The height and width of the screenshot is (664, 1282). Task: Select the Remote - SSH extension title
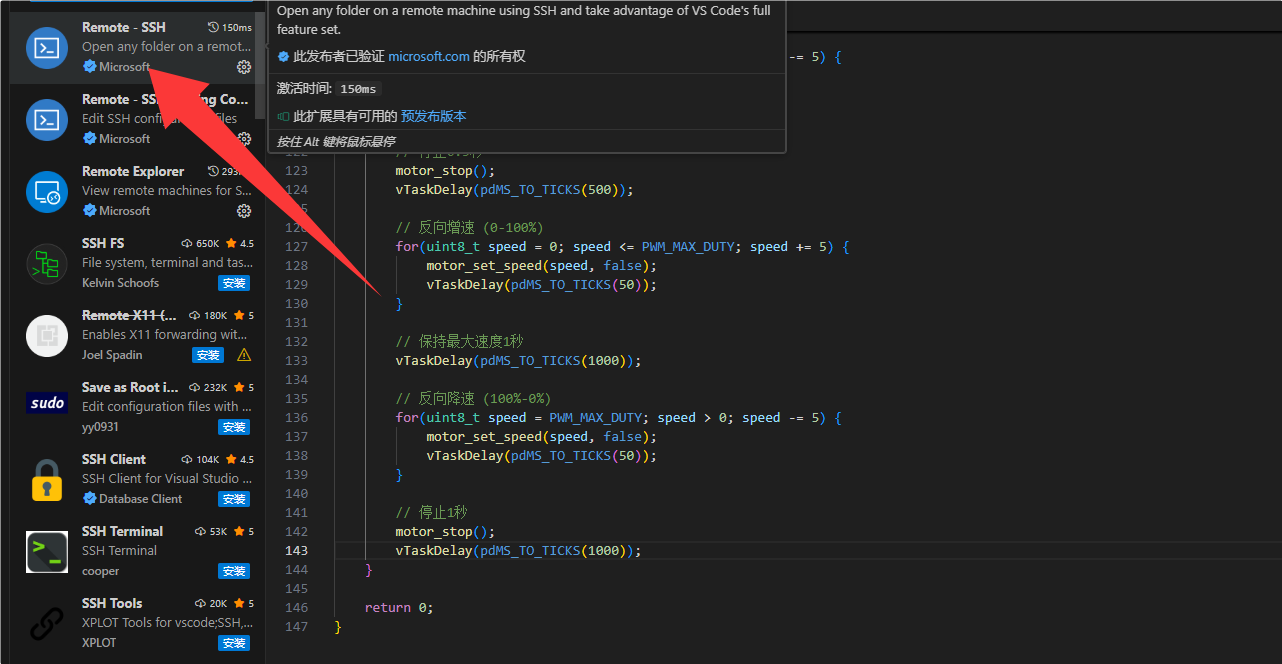coord(124,27)
